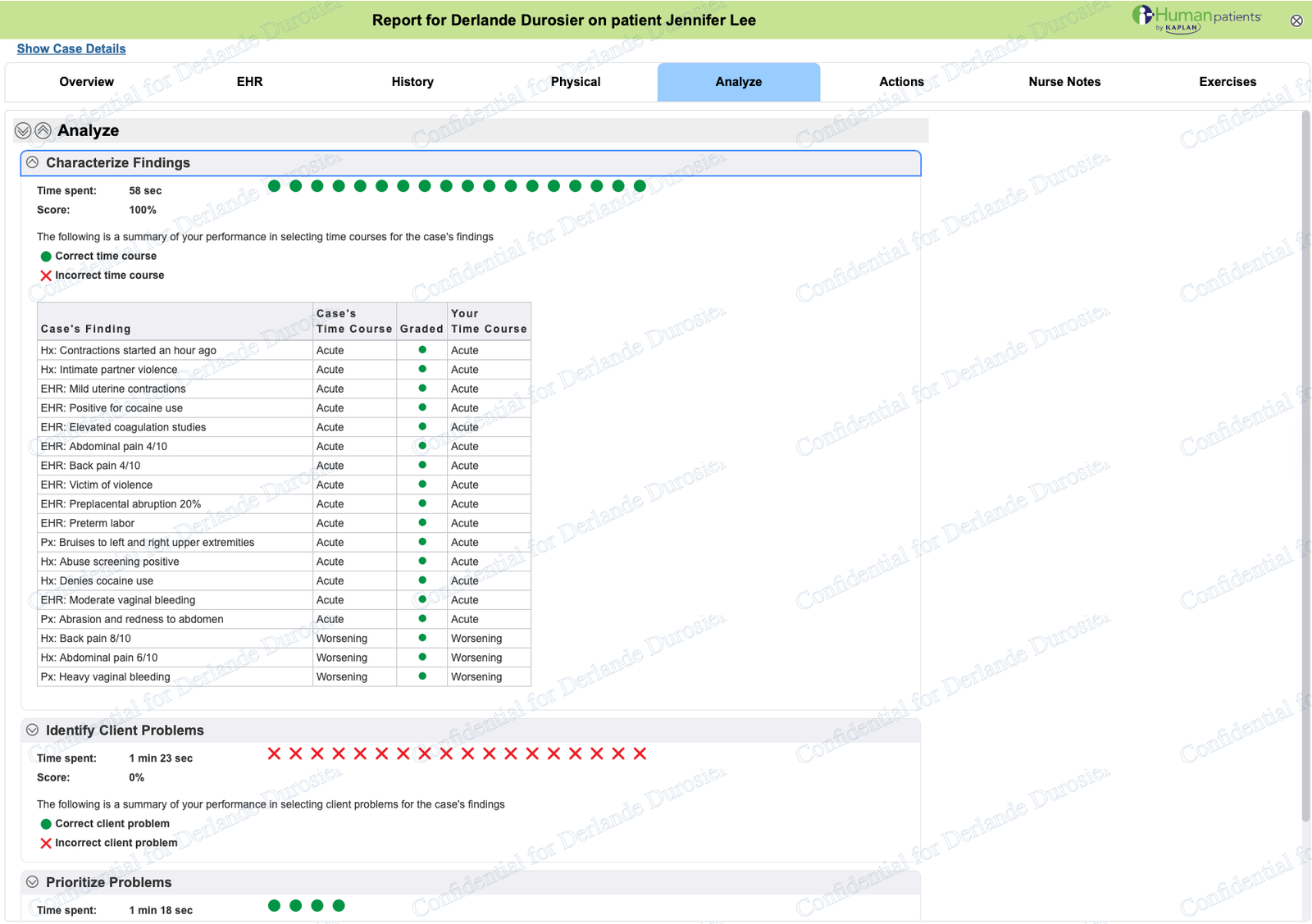The image size is (1312, 924).
Task: Open the Exercises tab
Action: click(x=1228, y=82)
